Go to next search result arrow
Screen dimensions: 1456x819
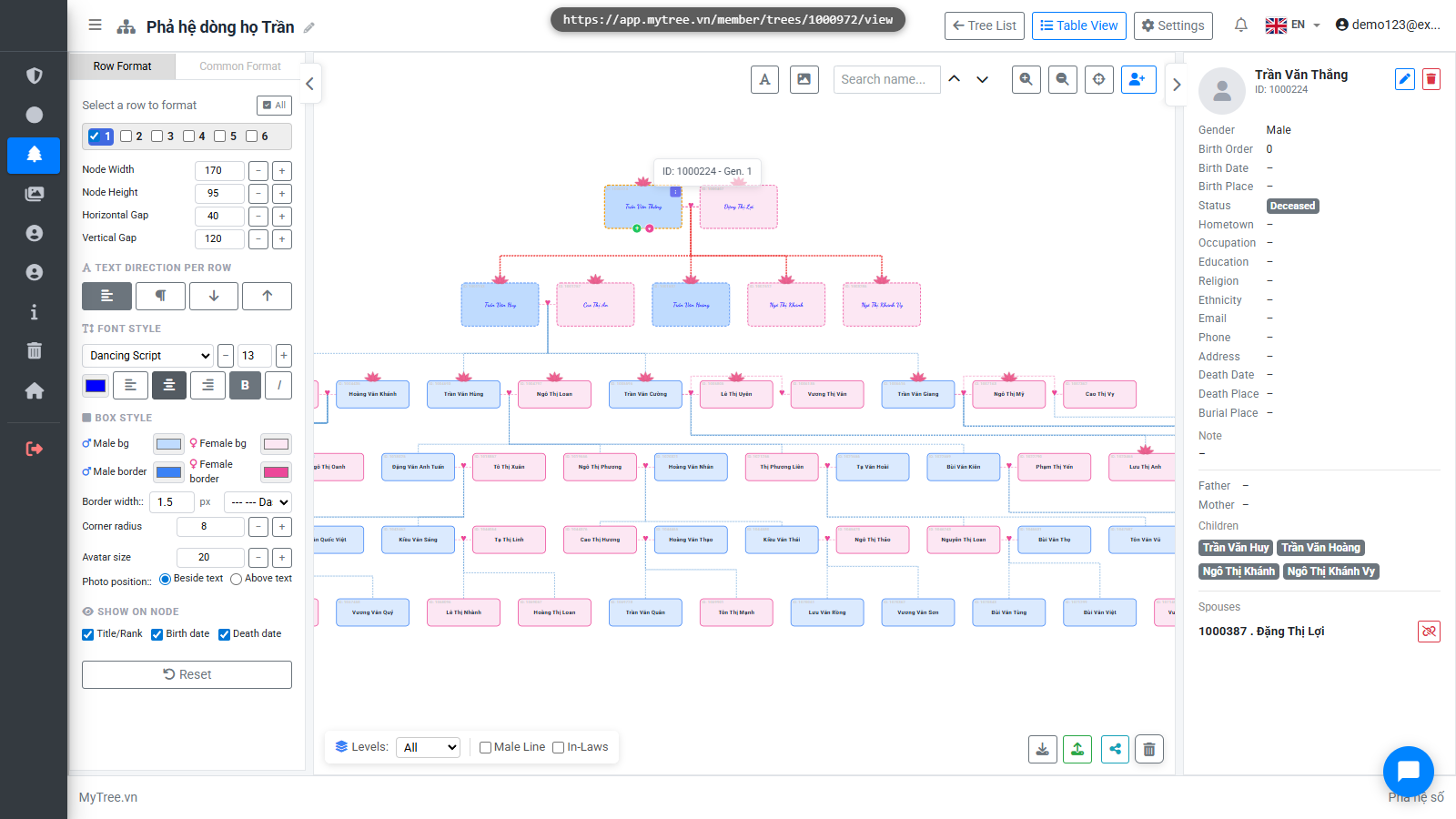[983, 79]
